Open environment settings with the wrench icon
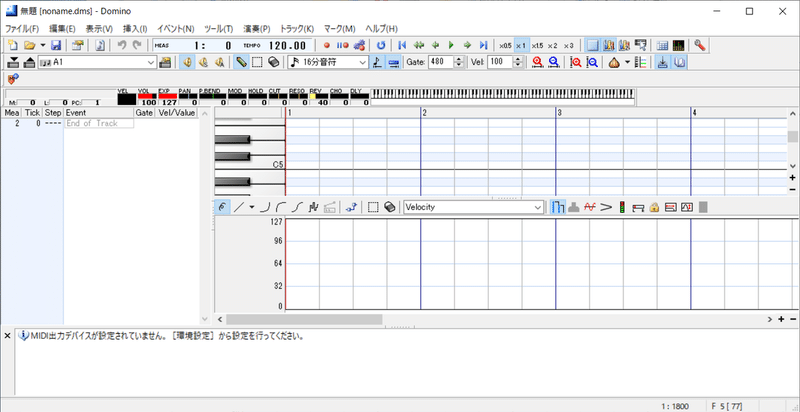The width and height of the screenshot is (800, 412). [x=699, y=45]
